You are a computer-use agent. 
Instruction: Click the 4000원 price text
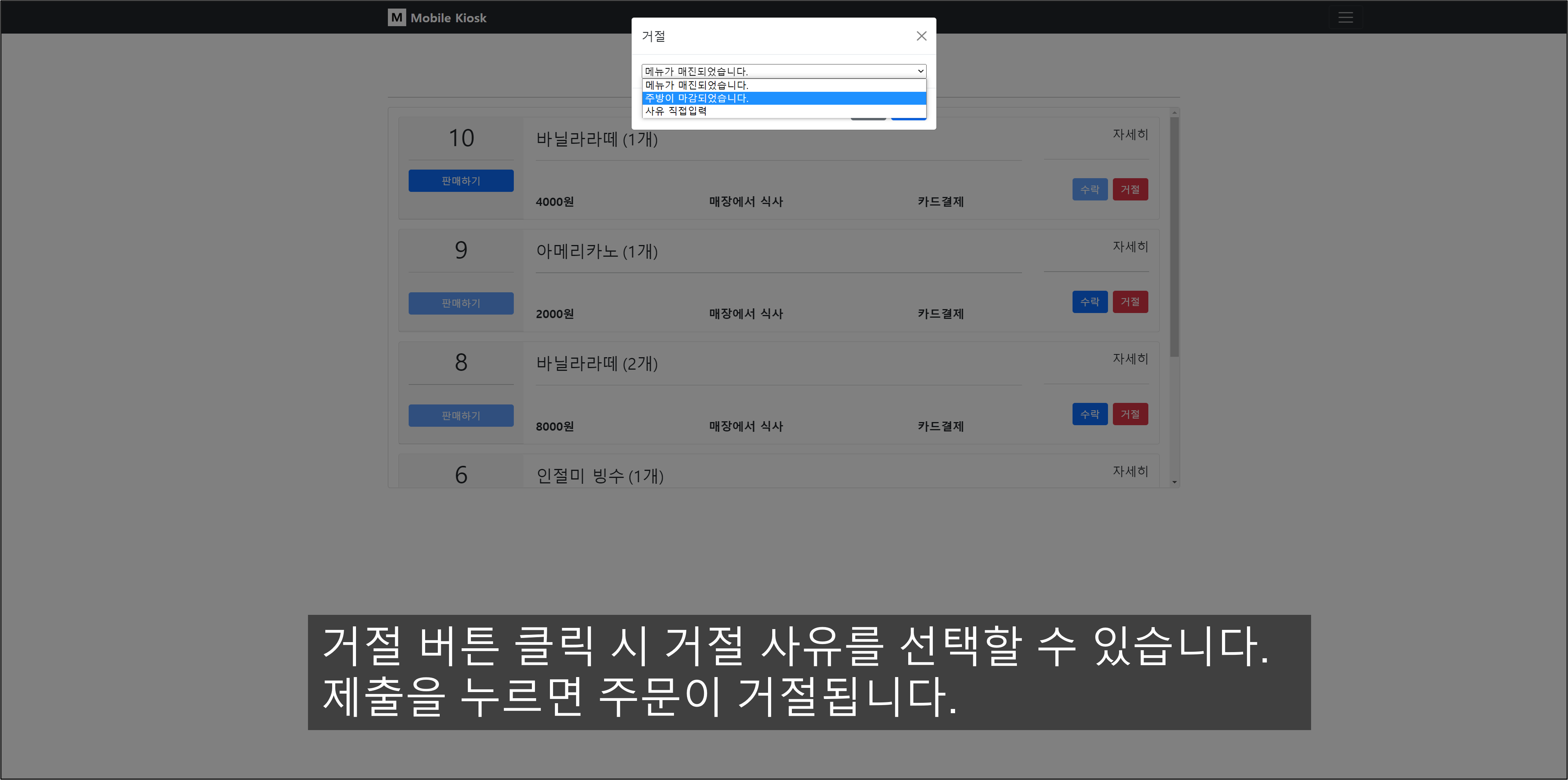pyautogui.click(x=555, y=202)
